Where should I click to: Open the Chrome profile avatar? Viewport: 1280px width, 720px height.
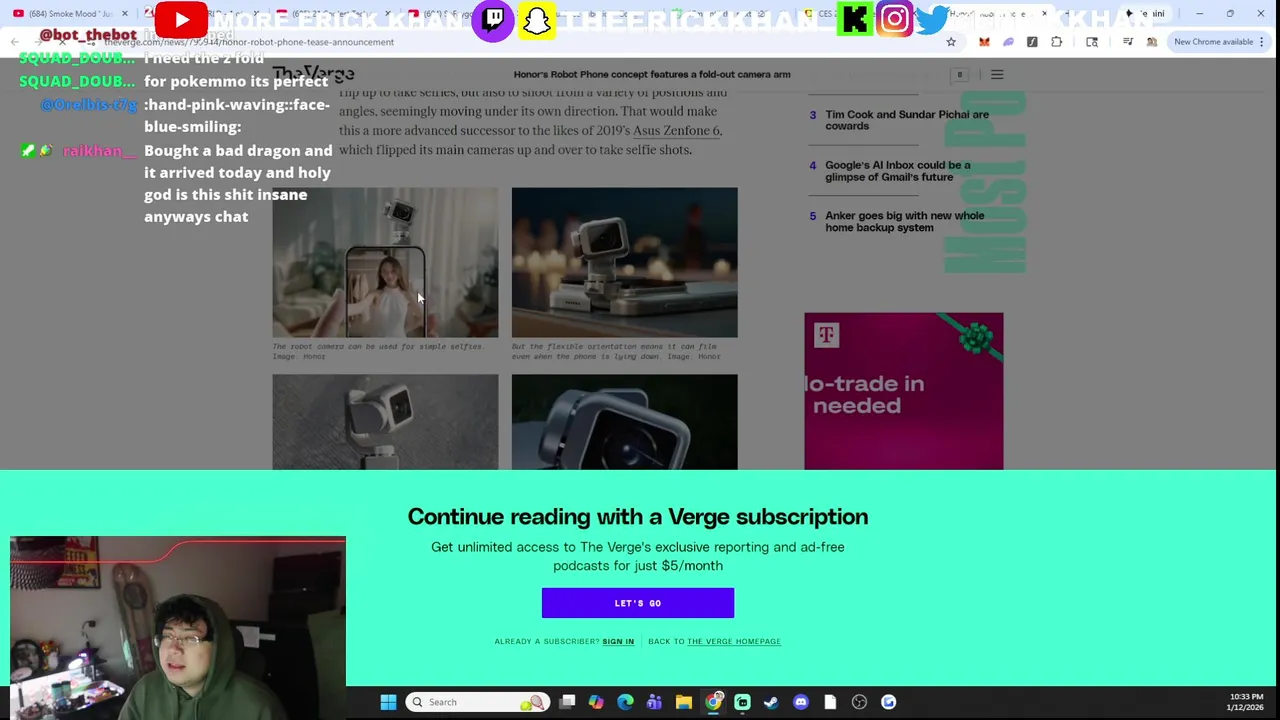pyautogui.click(x=1152, y=42)
